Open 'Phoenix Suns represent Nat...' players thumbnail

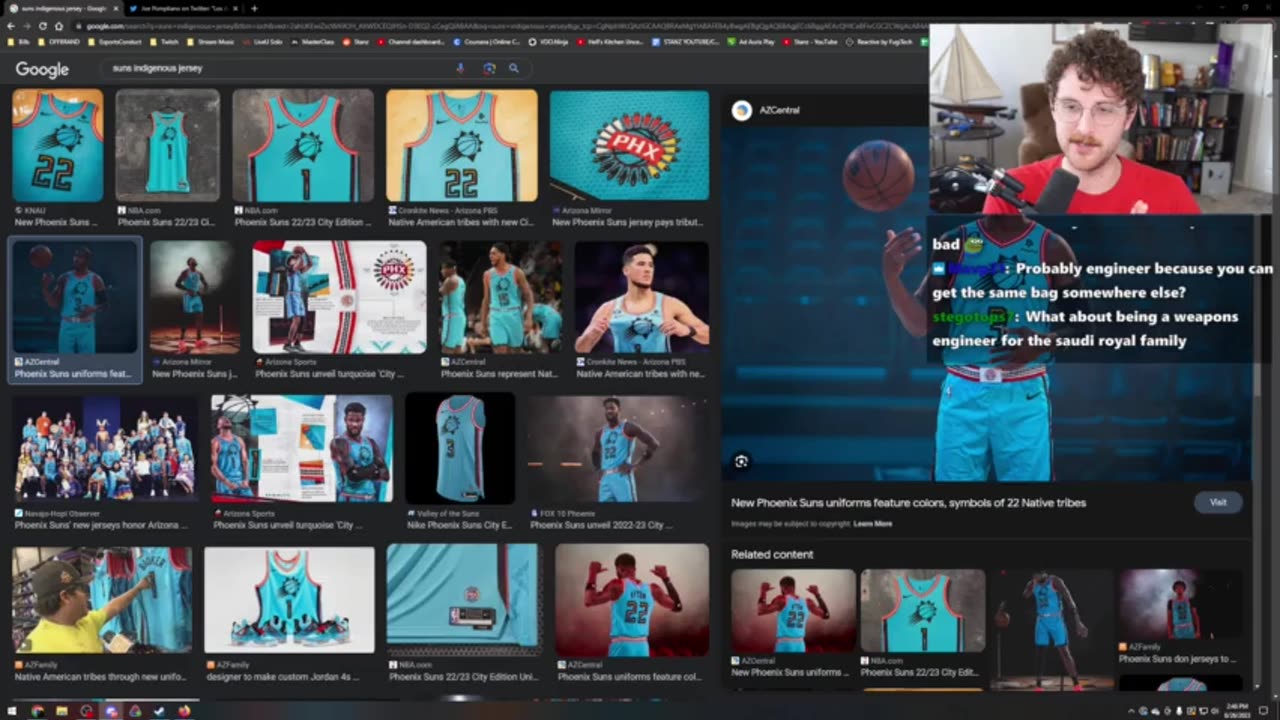(x=501, y=298)
